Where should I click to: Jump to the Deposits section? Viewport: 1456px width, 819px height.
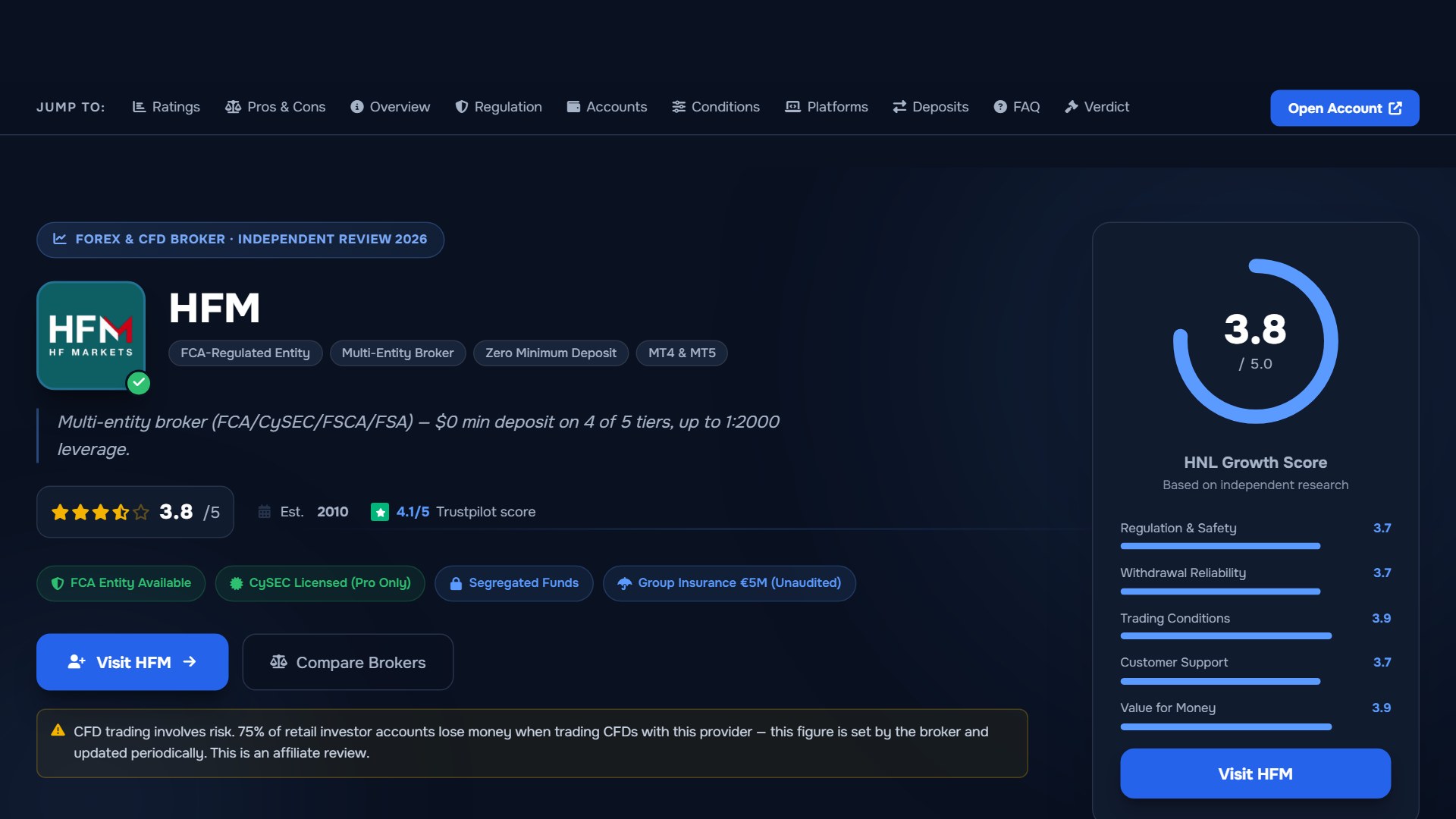point(930,107)
